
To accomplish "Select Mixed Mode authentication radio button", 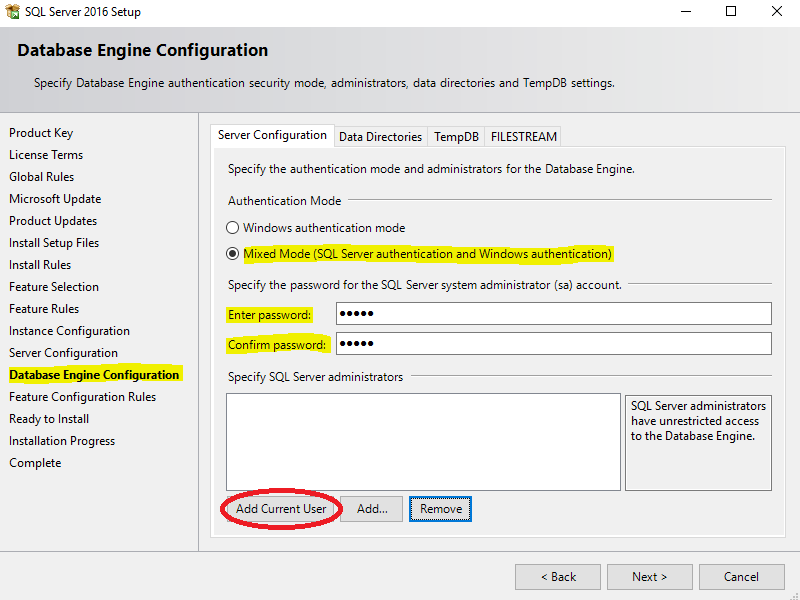I will click(232, 254).
